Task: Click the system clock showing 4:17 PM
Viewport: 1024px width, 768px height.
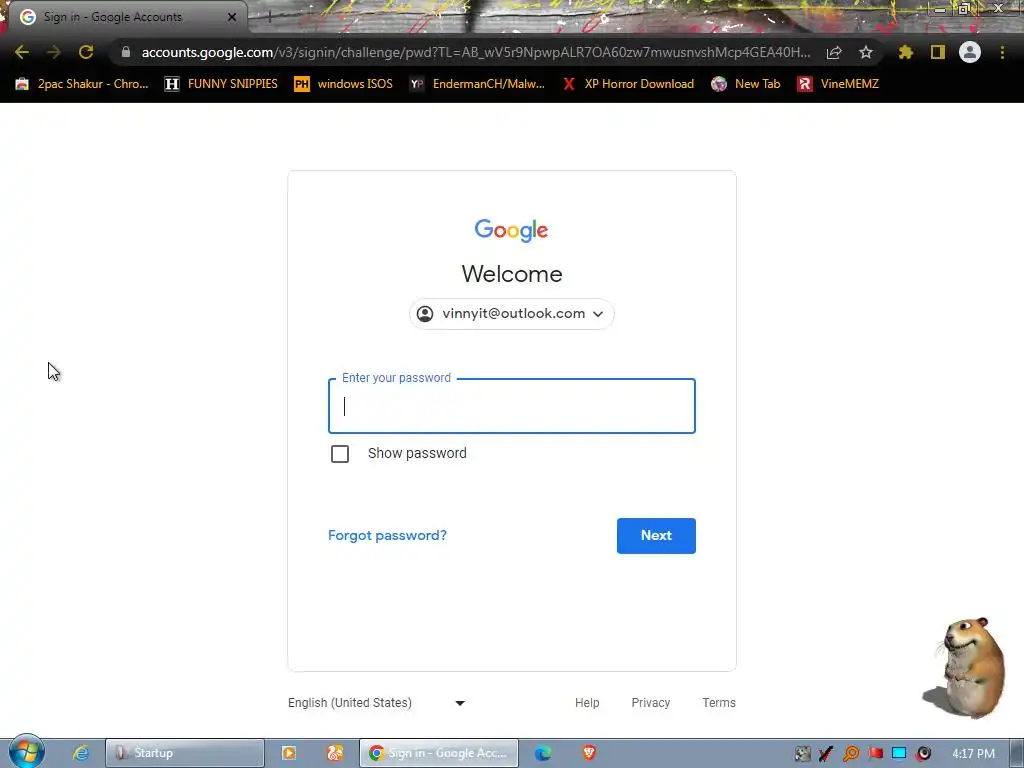Action: tap(973, 754)
